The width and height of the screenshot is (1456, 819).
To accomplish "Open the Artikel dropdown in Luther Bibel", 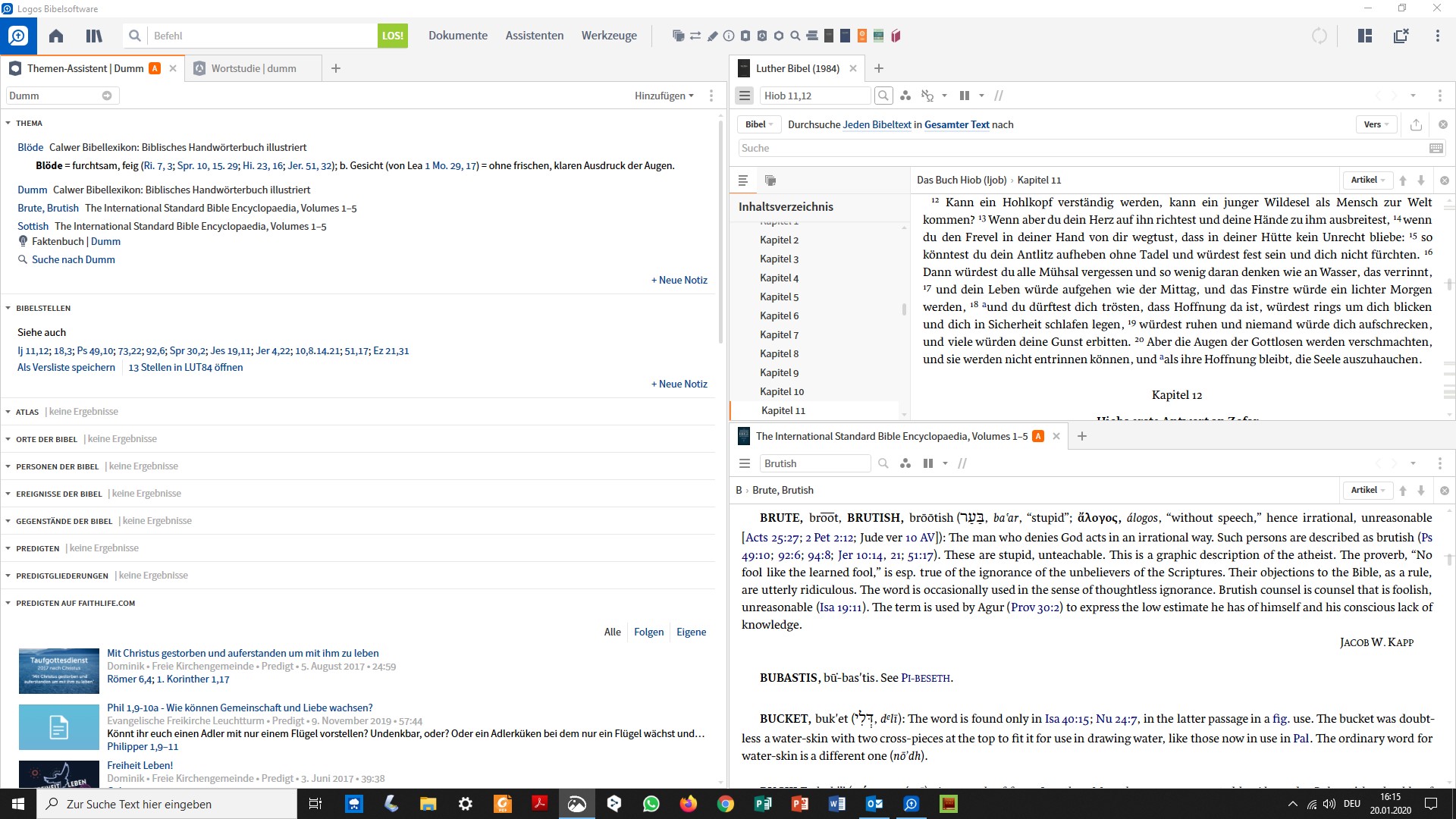I will point(1368,180).
